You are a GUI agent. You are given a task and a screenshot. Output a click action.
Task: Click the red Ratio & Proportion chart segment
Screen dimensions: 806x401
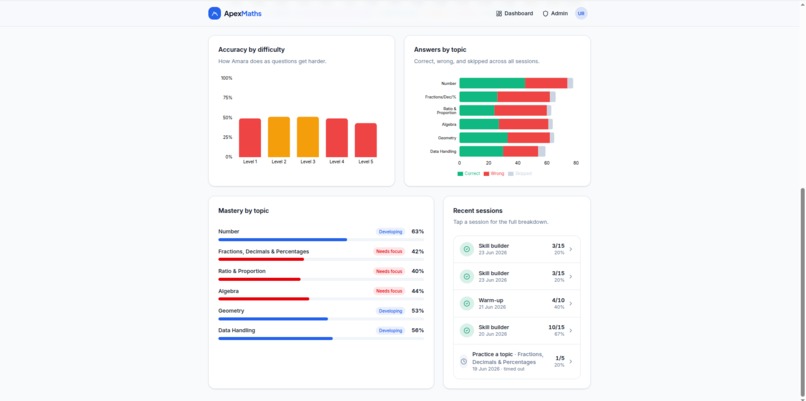click(521, 111)
